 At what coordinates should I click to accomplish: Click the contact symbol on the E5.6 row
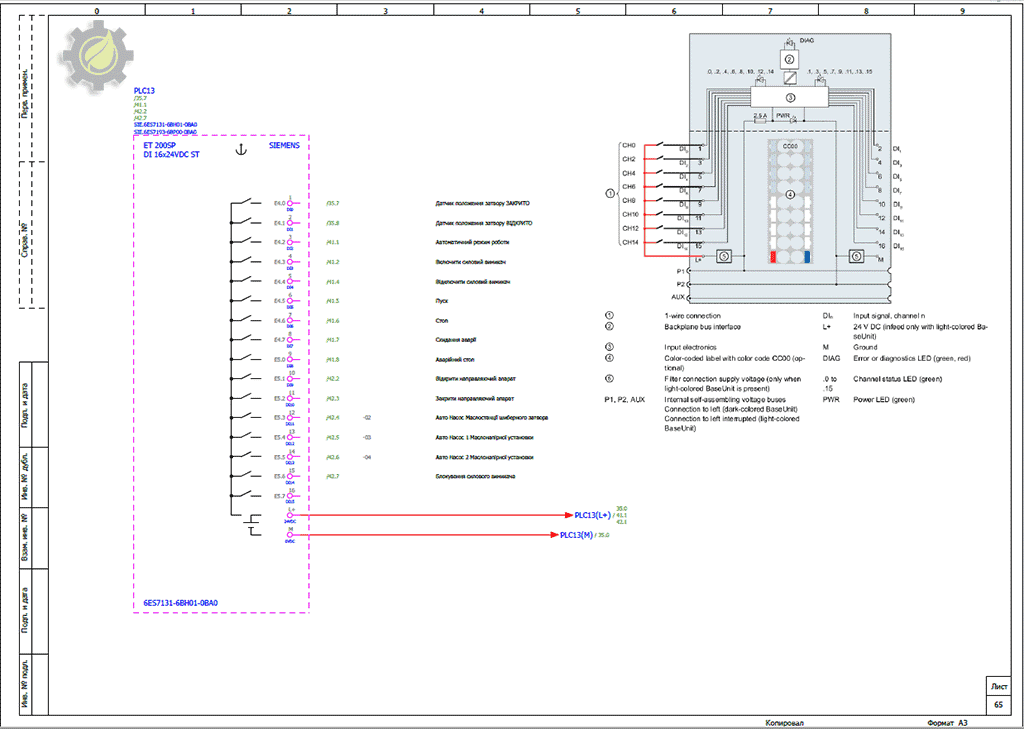(246, 474)
